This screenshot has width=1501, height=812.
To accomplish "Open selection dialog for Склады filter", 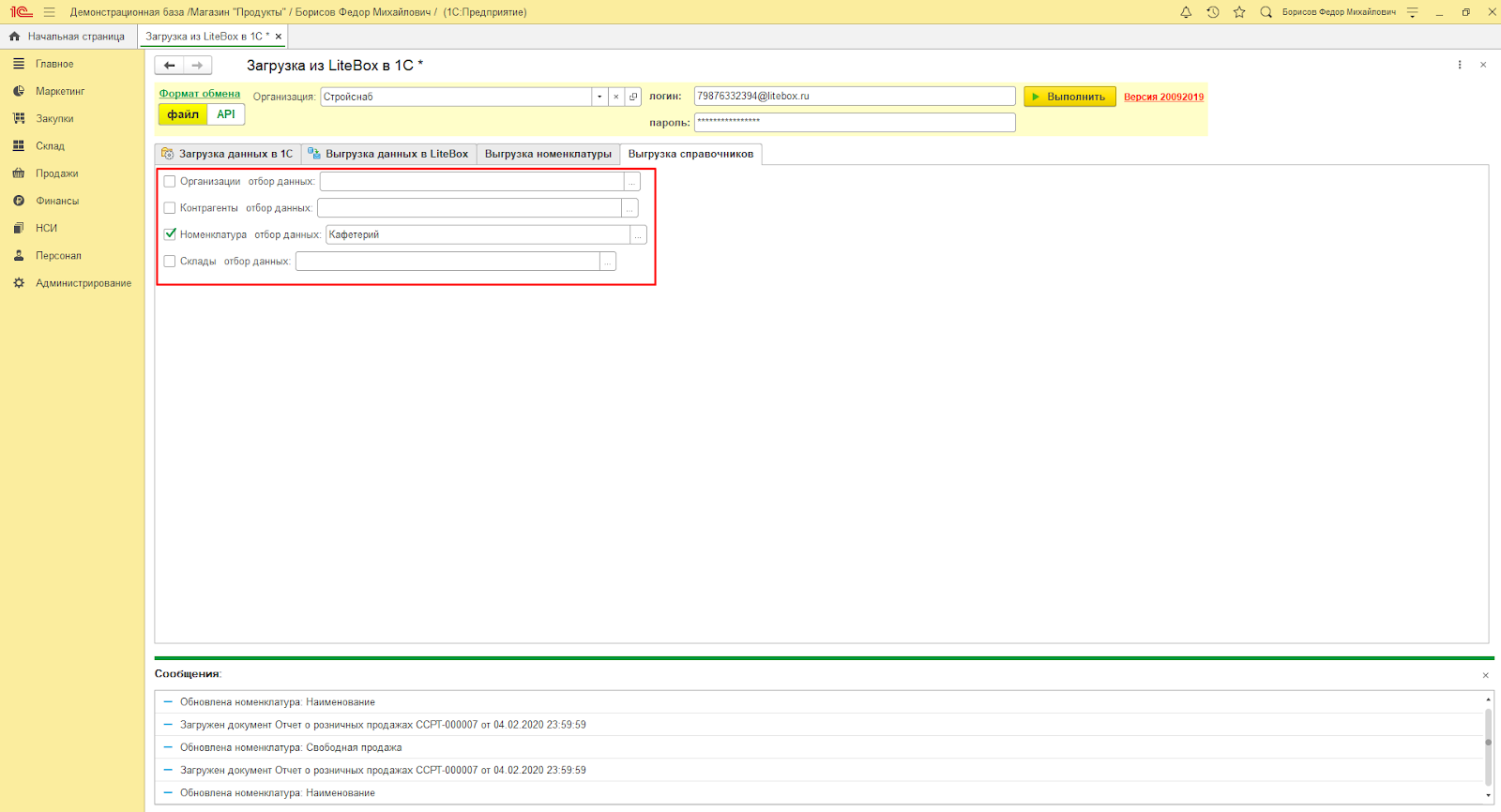I will 608,262.
